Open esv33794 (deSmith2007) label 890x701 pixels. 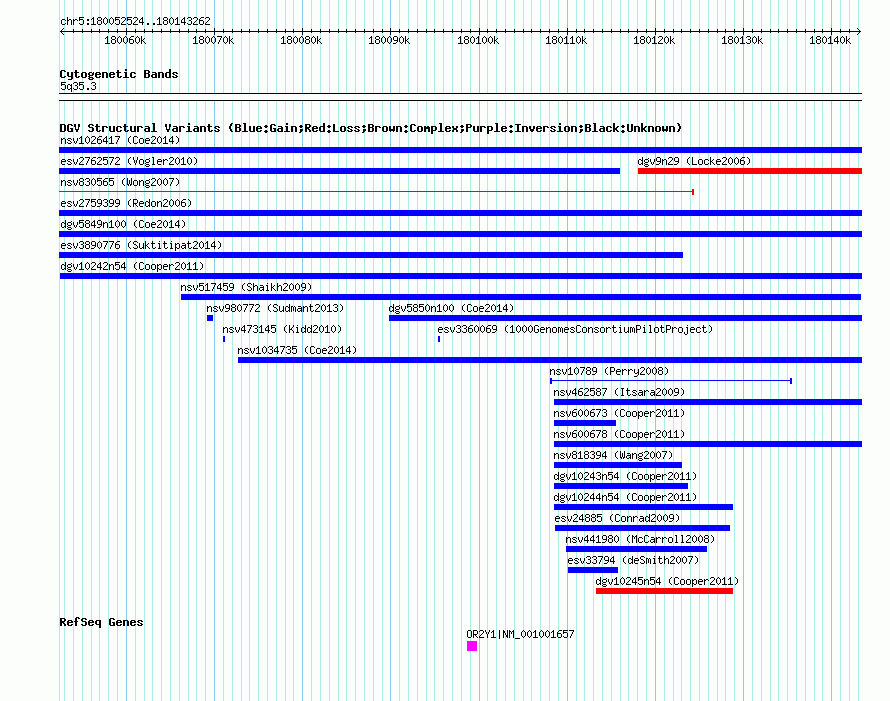coord(633,560)
